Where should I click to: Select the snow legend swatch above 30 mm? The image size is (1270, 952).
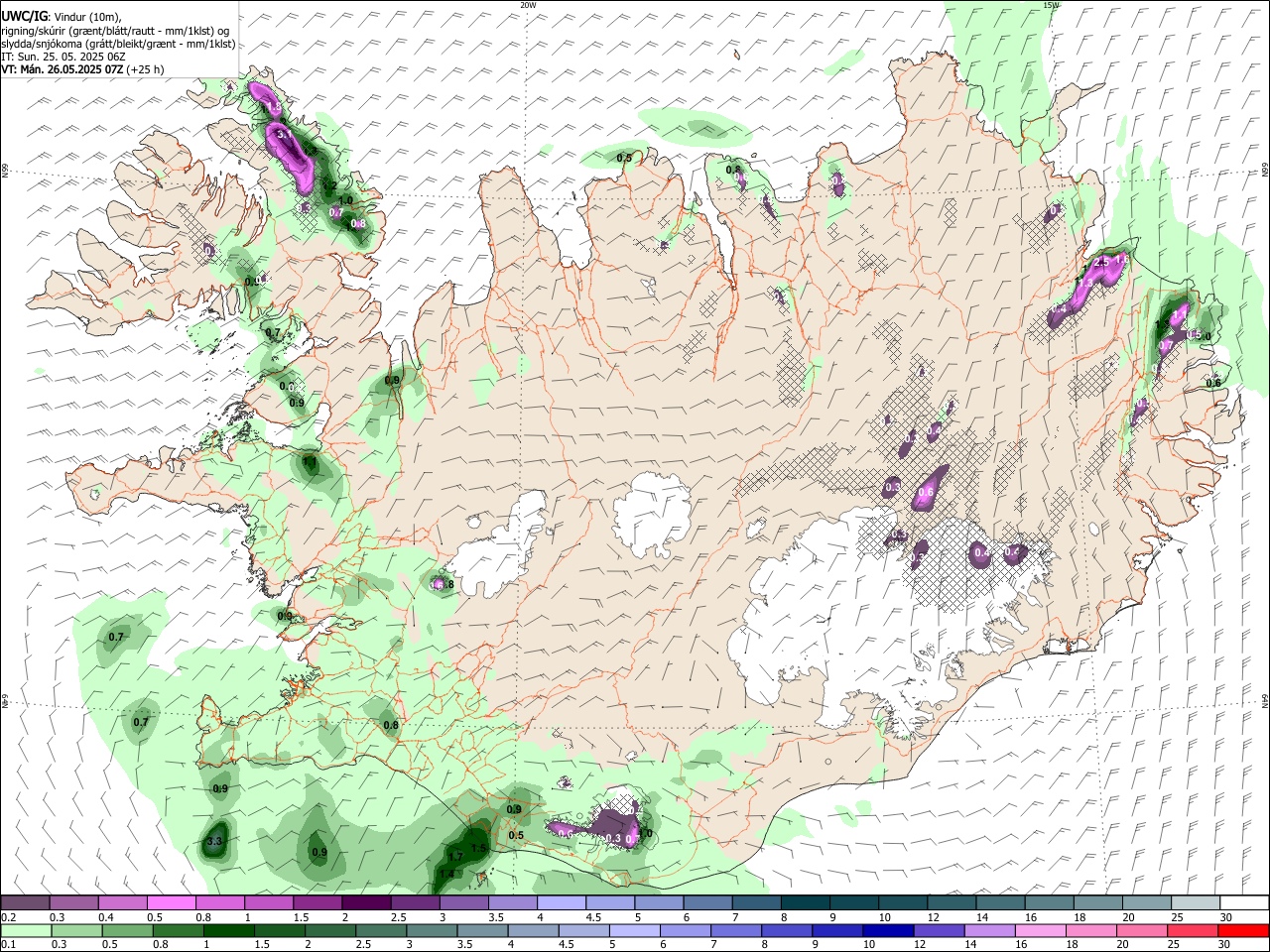pos(1244,903)
